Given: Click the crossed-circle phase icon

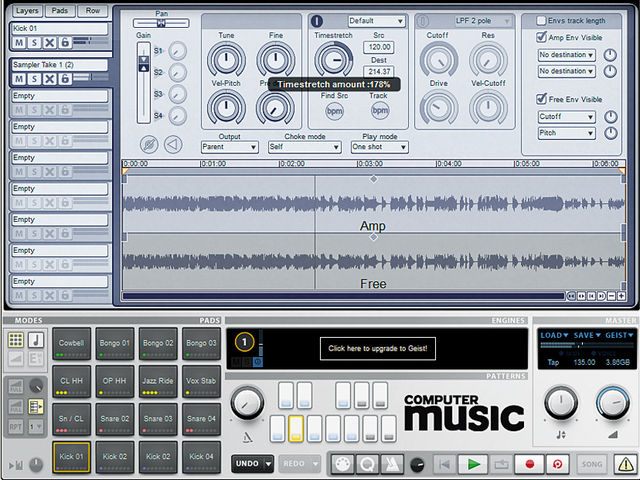Looking at the screenshot, I should (149, 144).
